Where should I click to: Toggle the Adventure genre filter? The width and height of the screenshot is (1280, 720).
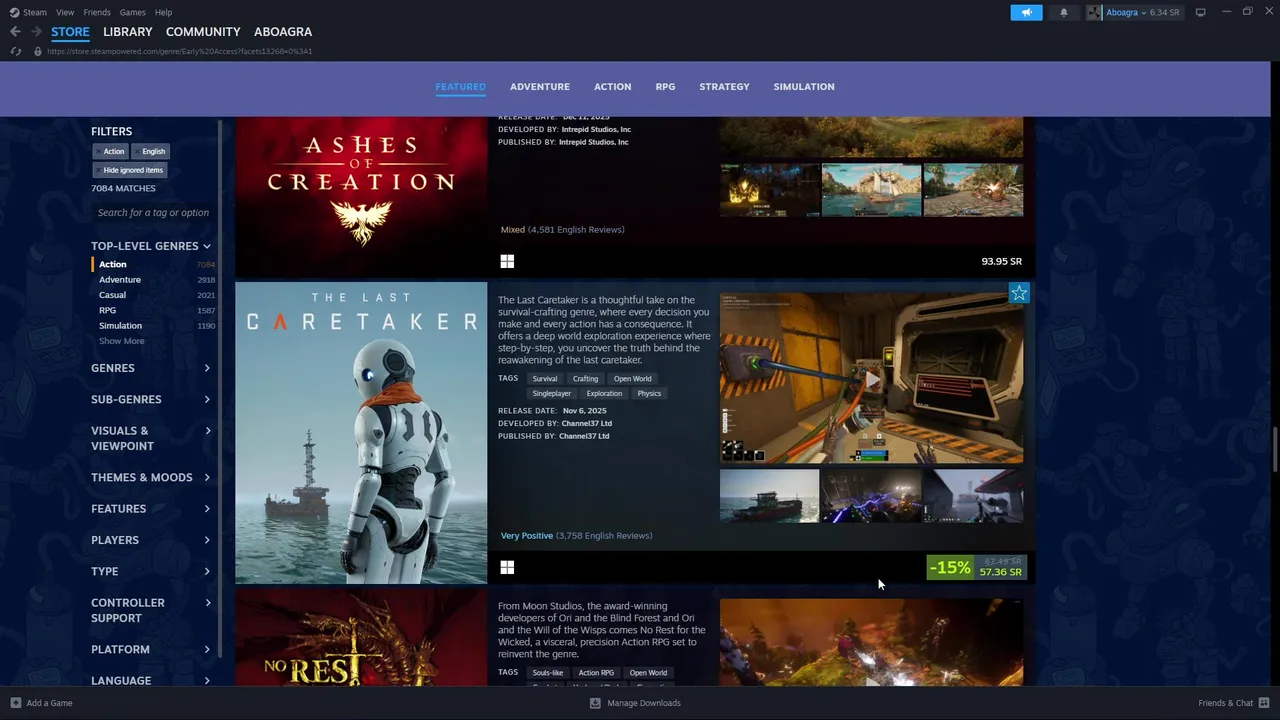[153, 280]
